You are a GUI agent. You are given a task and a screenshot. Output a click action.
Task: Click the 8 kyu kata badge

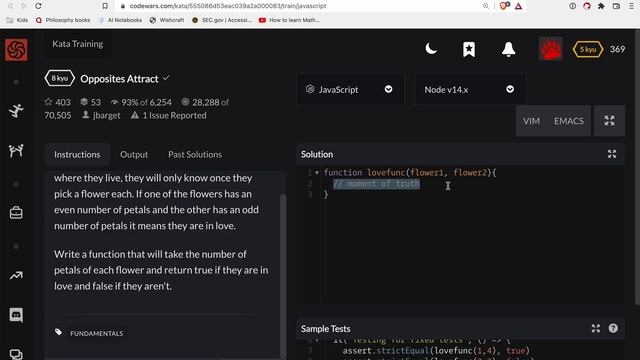point(60,78)
